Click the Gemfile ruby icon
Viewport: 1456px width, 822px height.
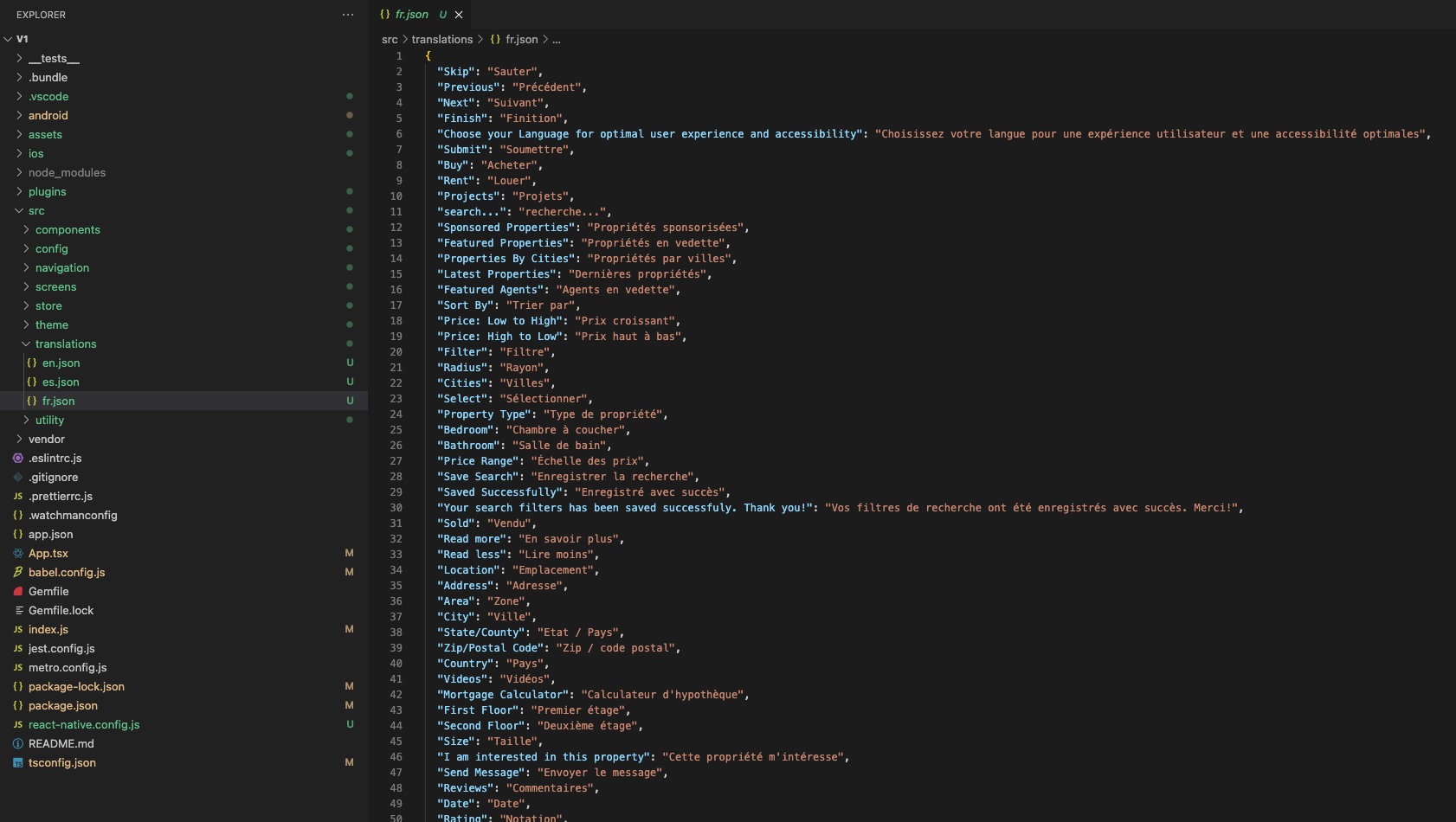(18, 592)
